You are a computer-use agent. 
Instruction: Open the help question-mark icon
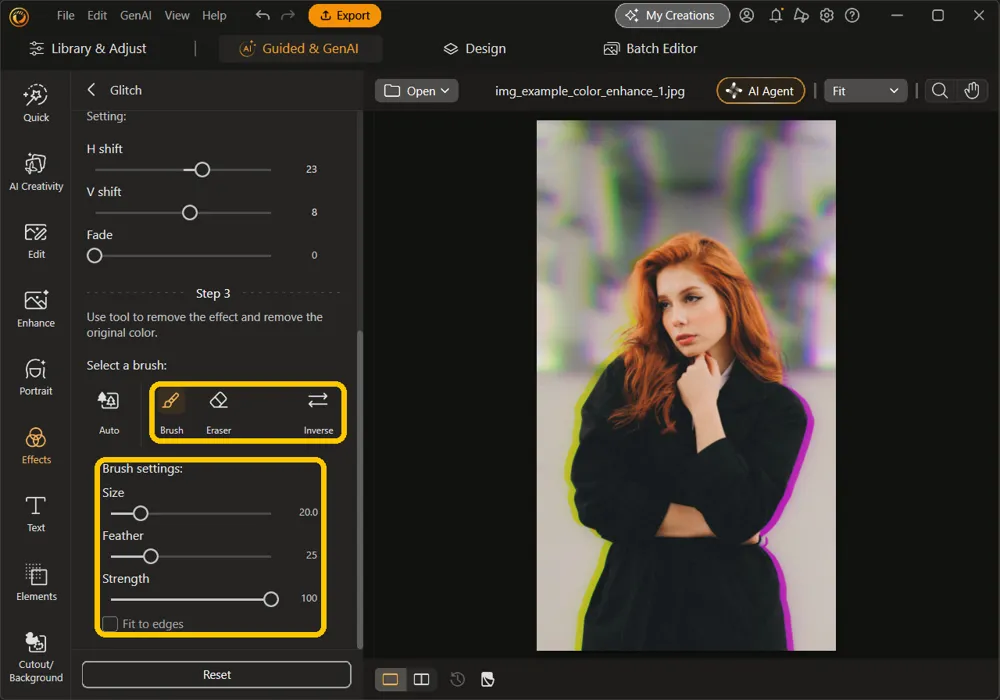(852, 15)
